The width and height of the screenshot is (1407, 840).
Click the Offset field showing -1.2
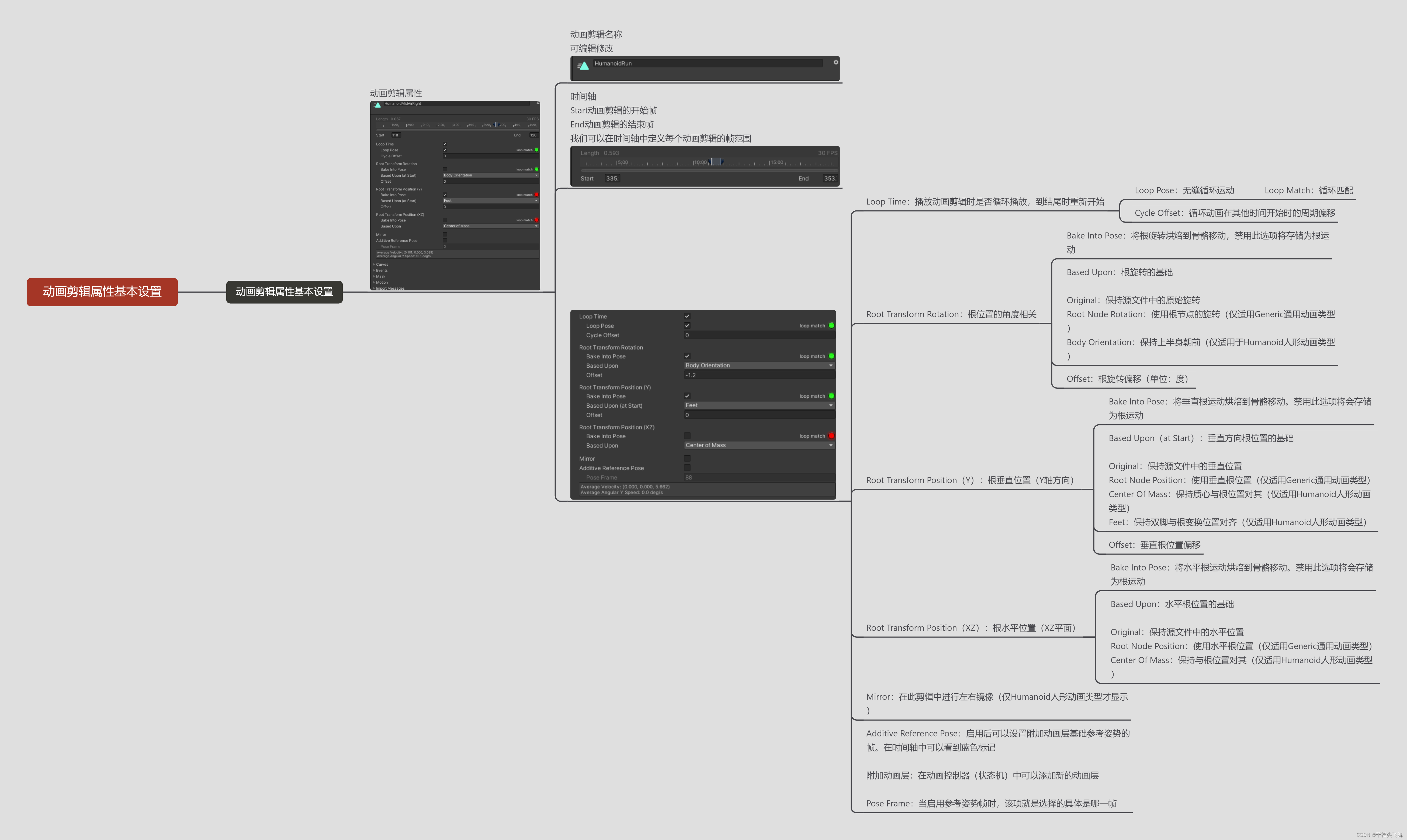tap(760, 375)
